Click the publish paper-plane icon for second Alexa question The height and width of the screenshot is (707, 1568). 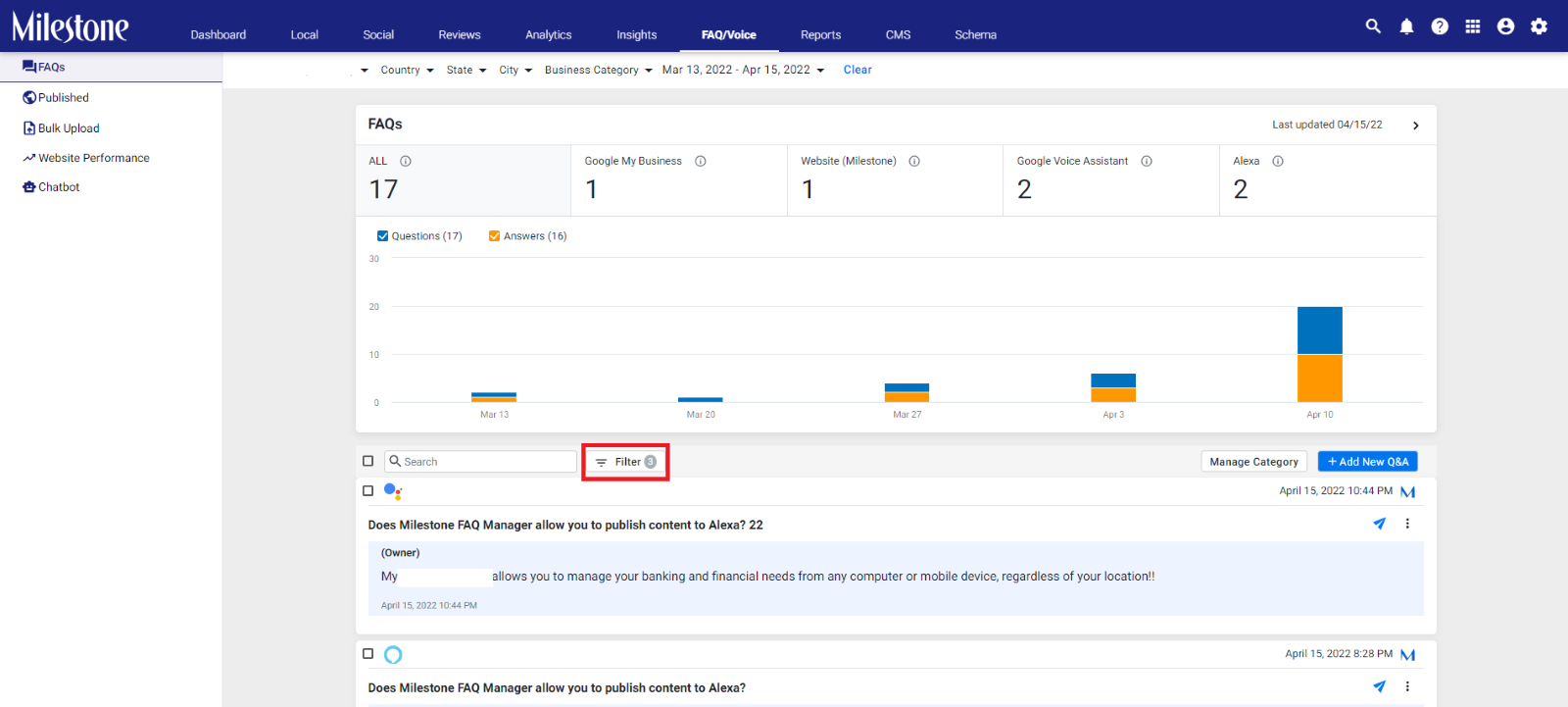click(x=1380, y=686)
